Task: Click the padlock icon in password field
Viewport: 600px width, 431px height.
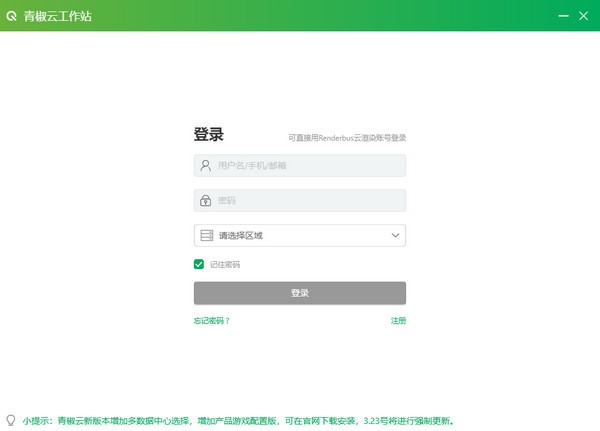Action: click(206, 200)
